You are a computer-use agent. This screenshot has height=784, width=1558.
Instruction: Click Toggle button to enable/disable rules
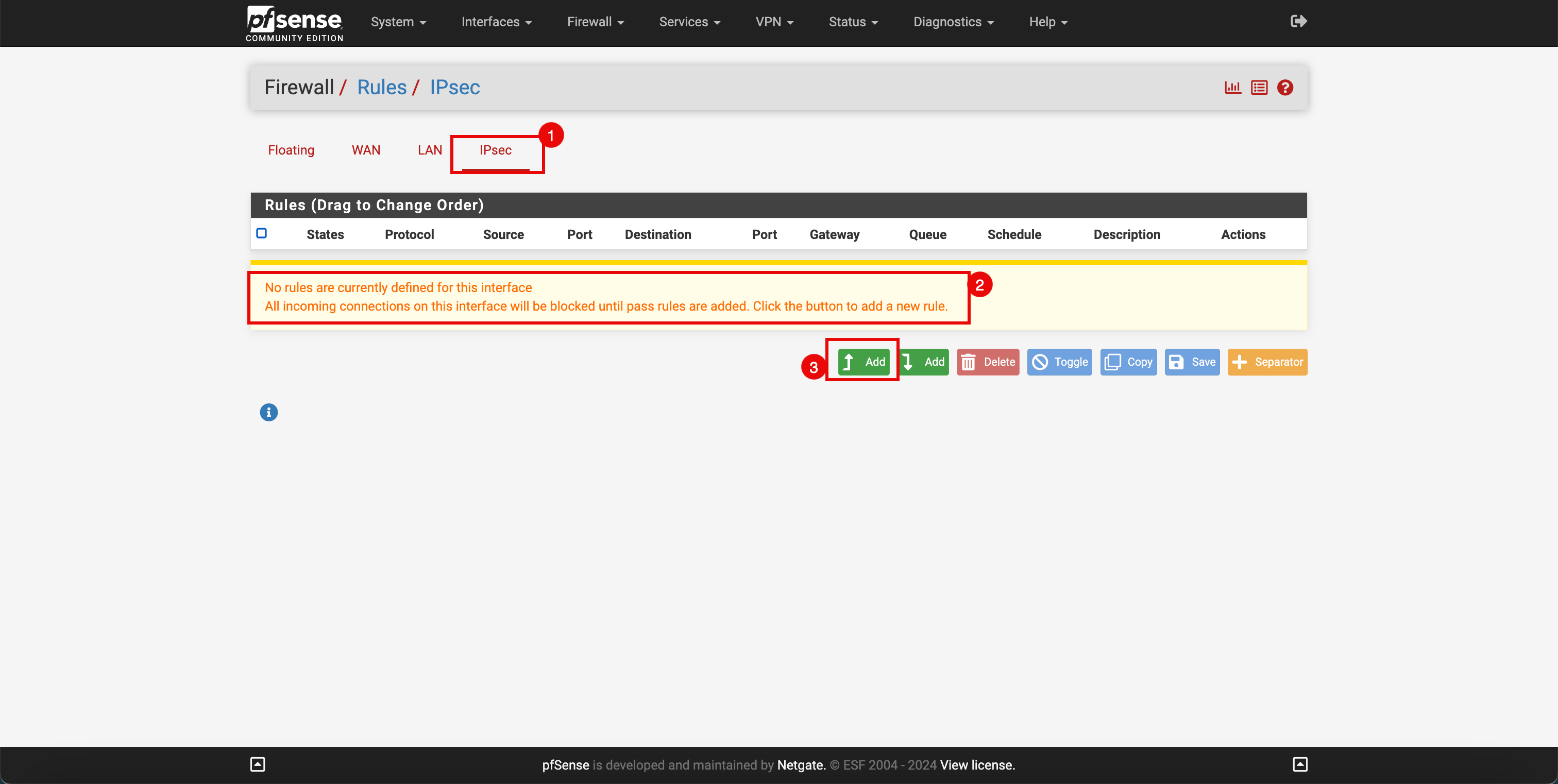tap(1059, 362)
